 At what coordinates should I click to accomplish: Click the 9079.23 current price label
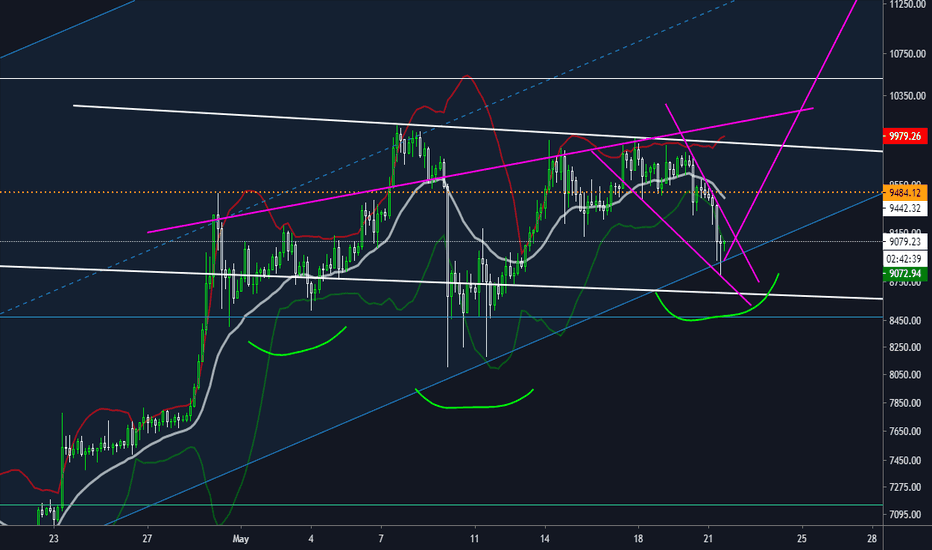[x=905, y=241]
